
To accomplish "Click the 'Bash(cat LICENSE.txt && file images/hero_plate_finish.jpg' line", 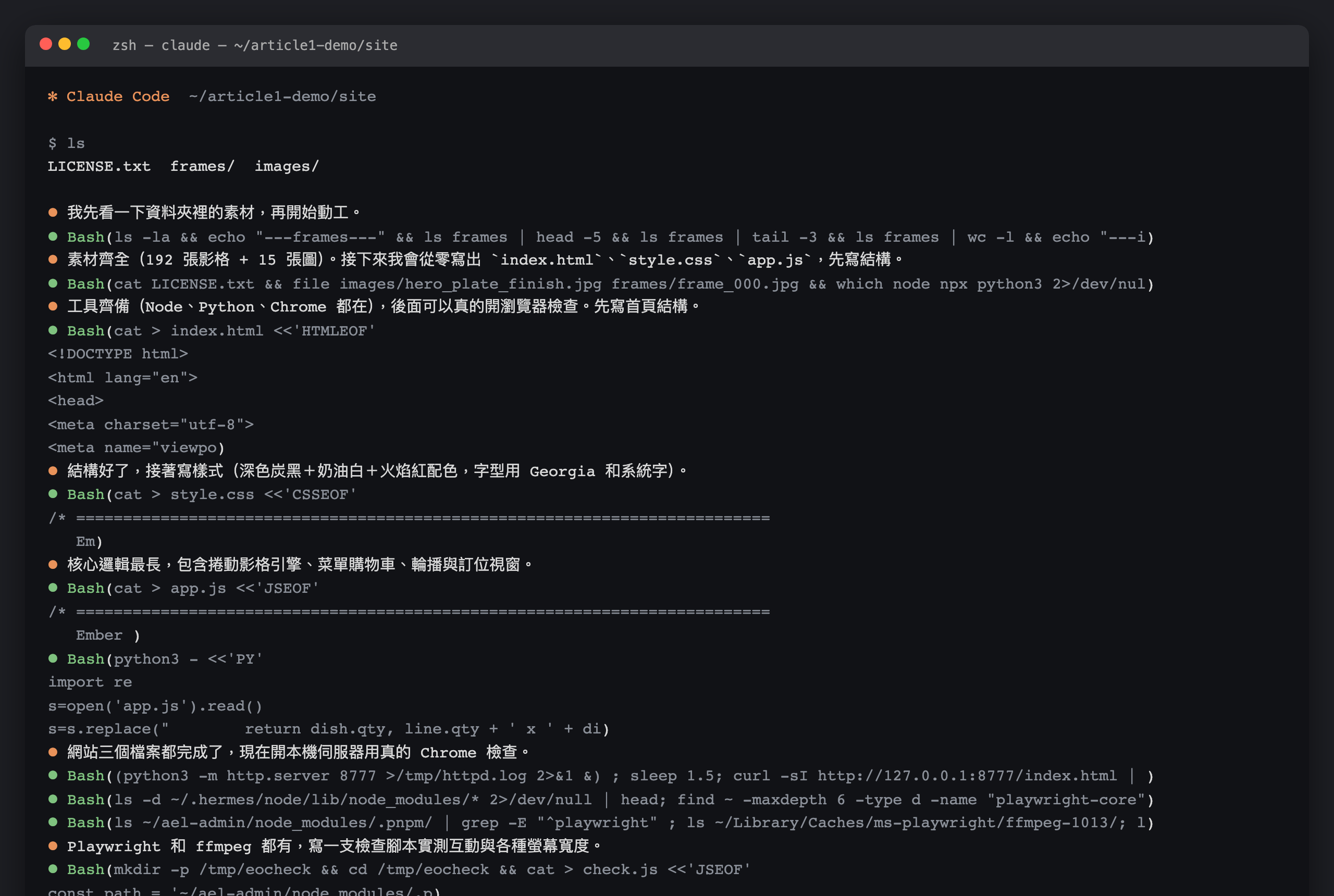I will 601,283.
